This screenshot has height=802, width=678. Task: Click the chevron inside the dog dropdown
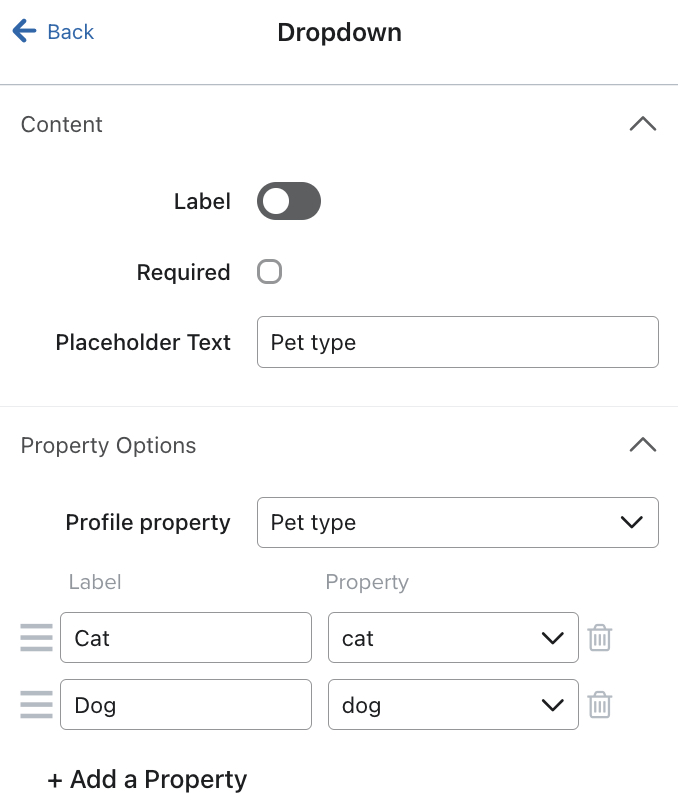pos(553,704)
